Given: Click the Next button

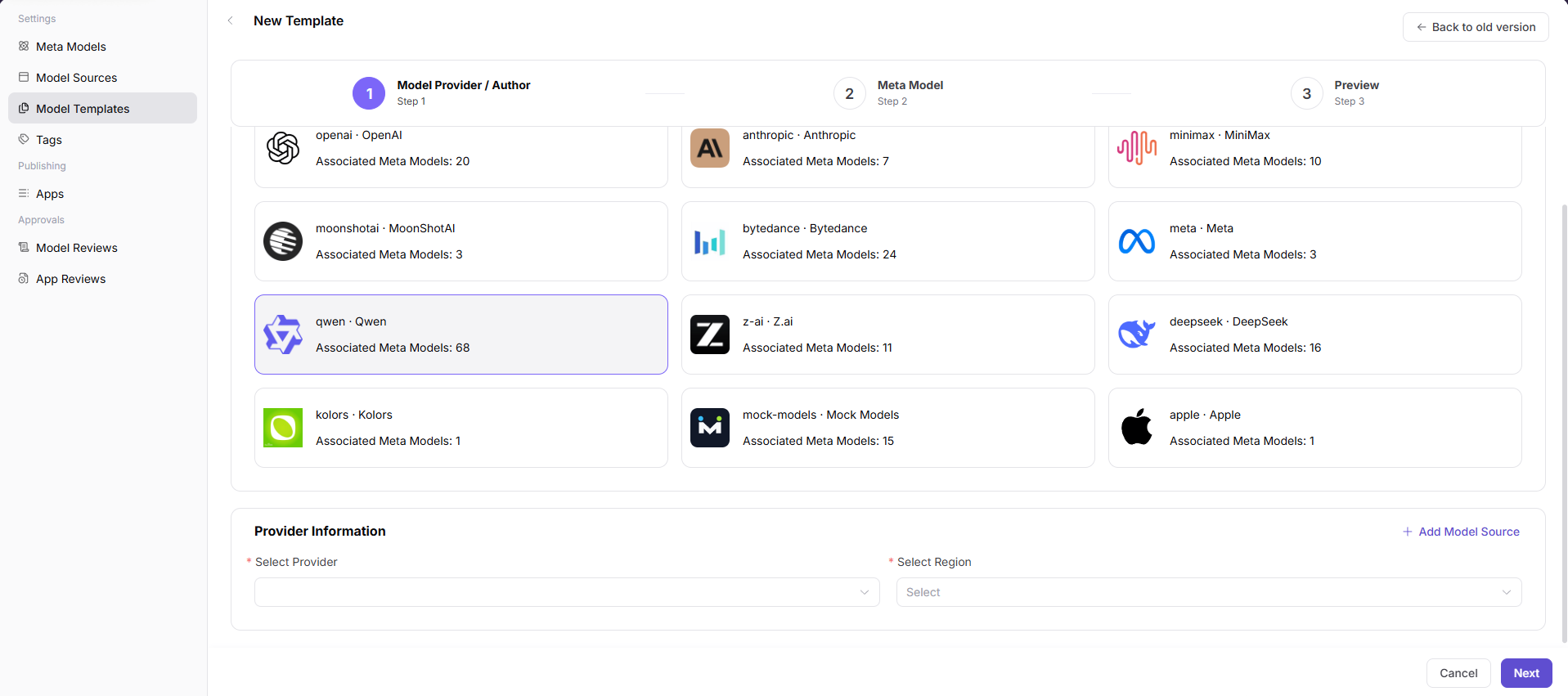Looking at the screenshot, I should click(1526, 673).
